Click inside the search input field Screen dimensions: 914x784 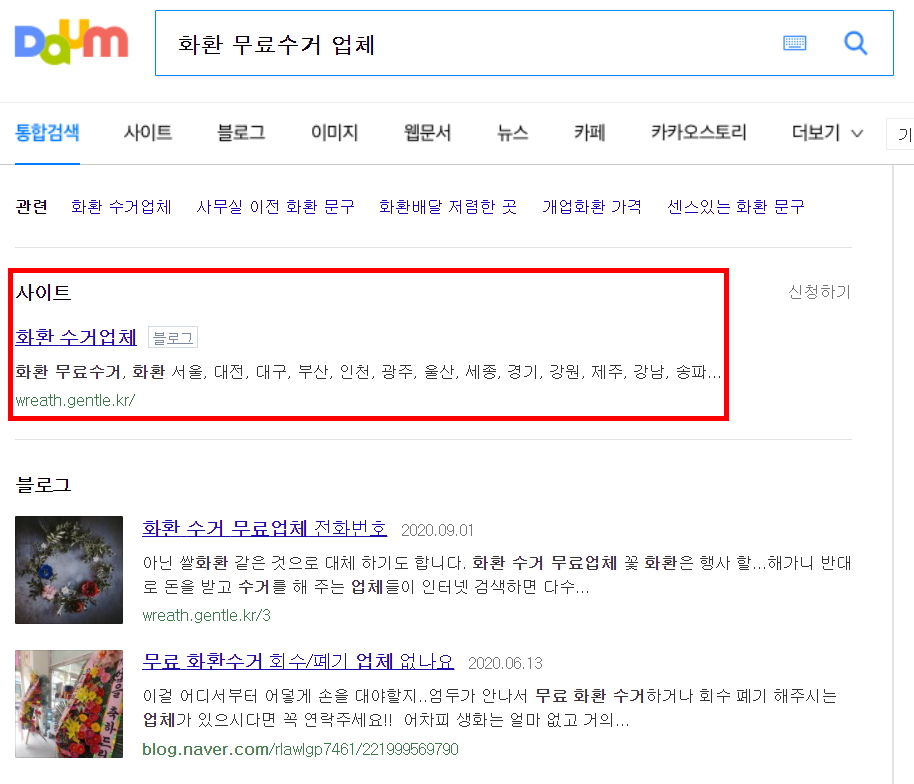tap(466, 43)
